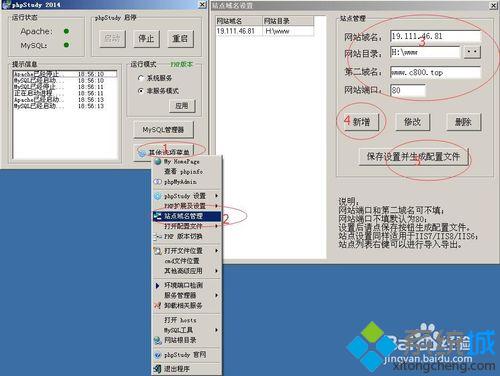This screenshot has width=500, height=376.
Task: Open phpMyAdmin via its menu icon
Action: [x=158, y=182]
